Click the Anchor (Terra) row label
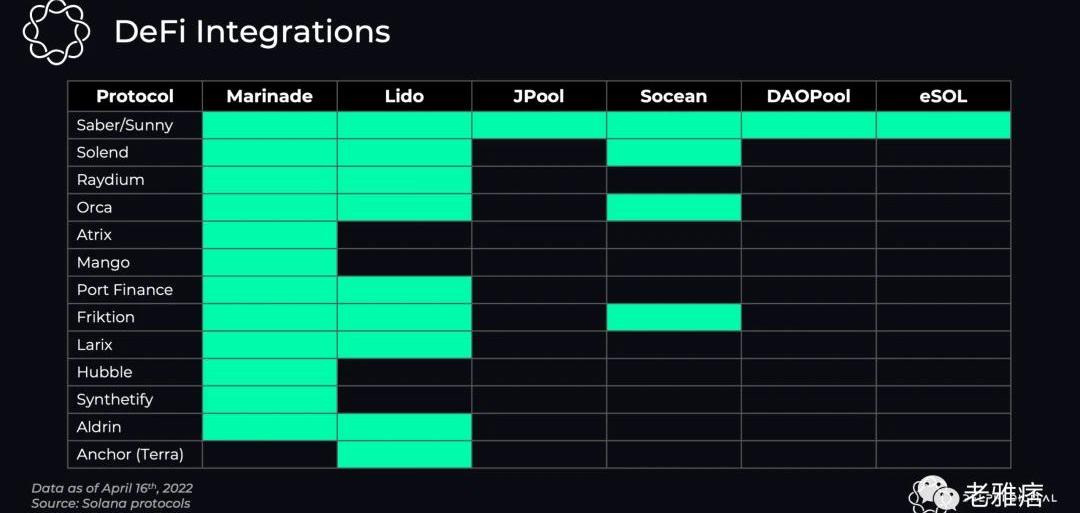Viewport: 1080px width, 513px height. tap(130, 454)
